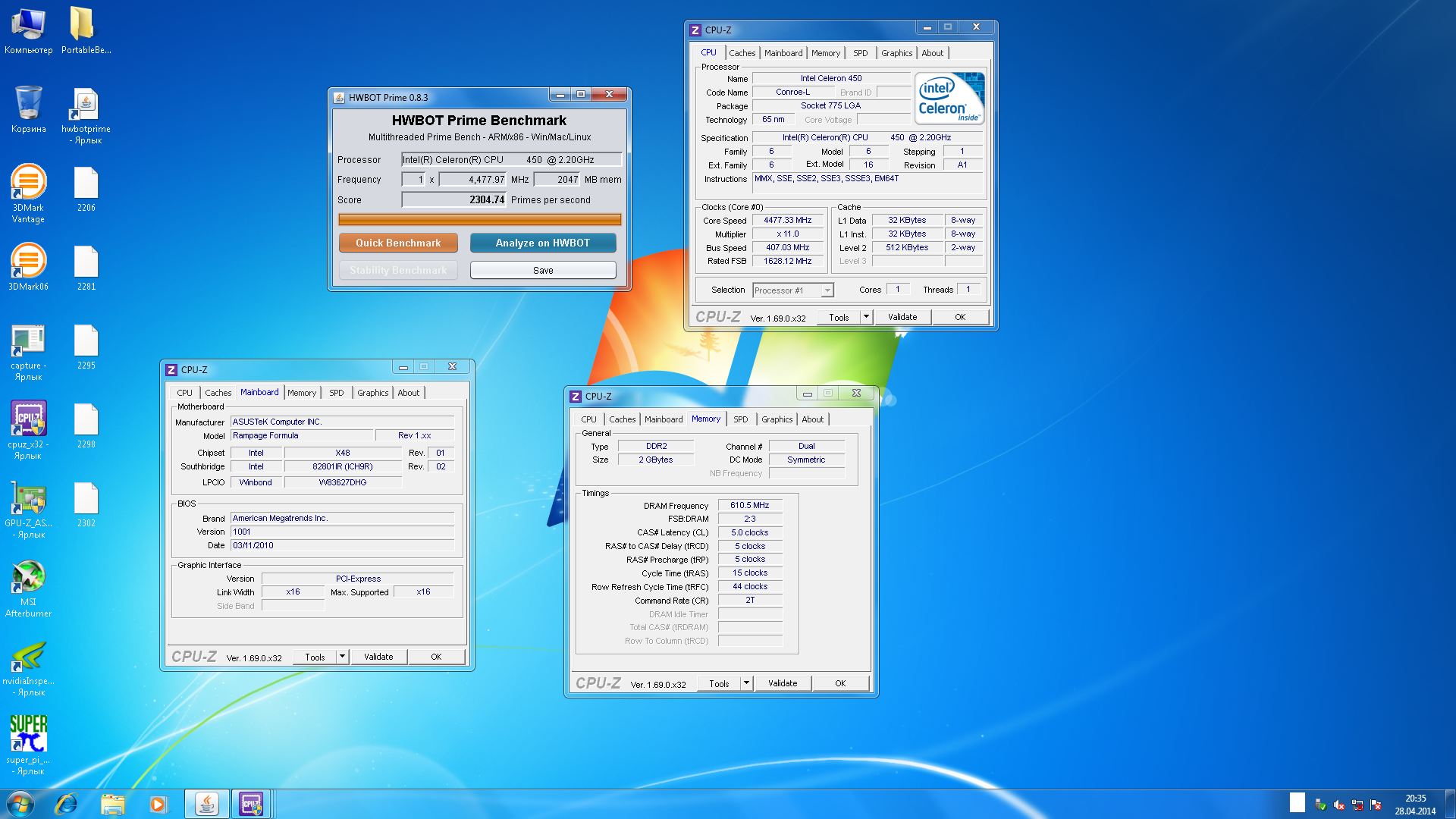Select the super_pi shortcut icon
Screen dimensions: 1456x819
point(28,745)
